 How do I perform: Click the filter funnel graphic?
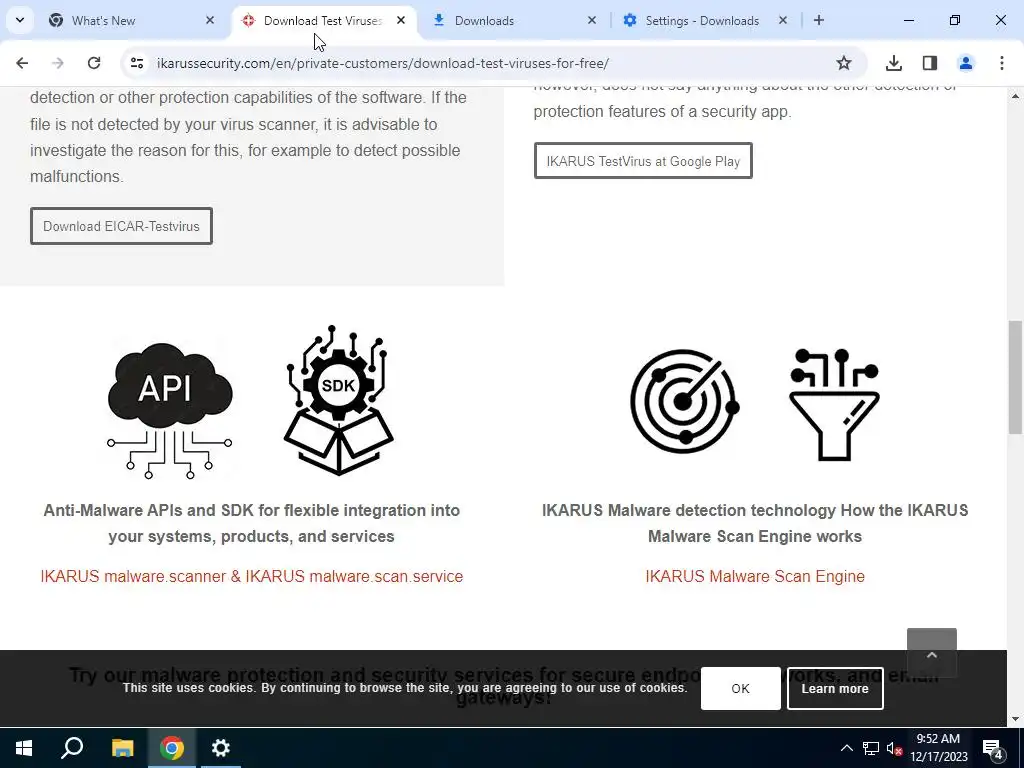835,404
